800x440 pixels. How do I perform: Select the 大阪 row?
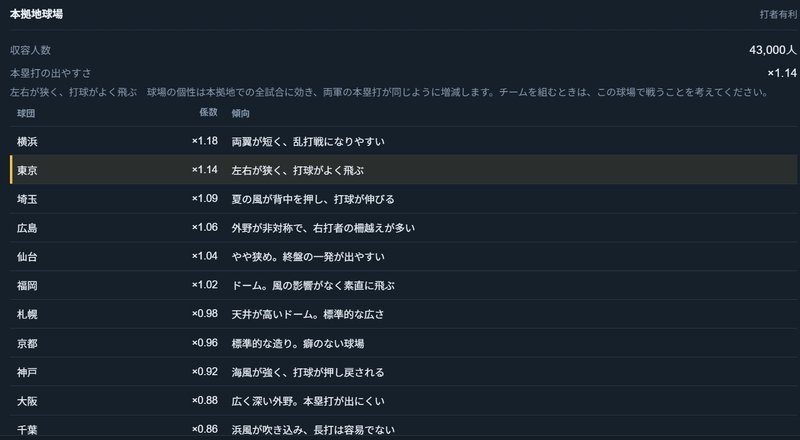coord(403,401)
